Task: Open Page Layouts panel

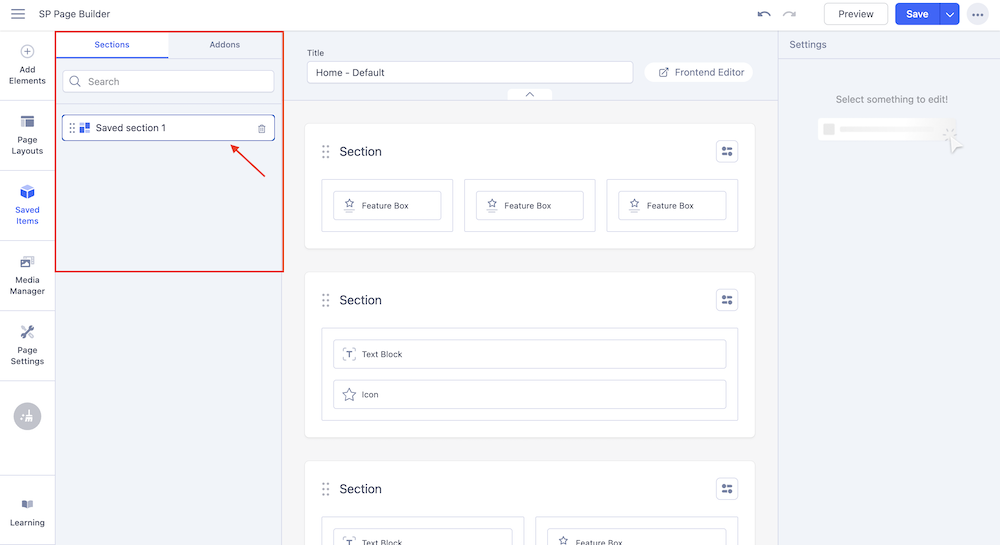Action: (27, 134)
